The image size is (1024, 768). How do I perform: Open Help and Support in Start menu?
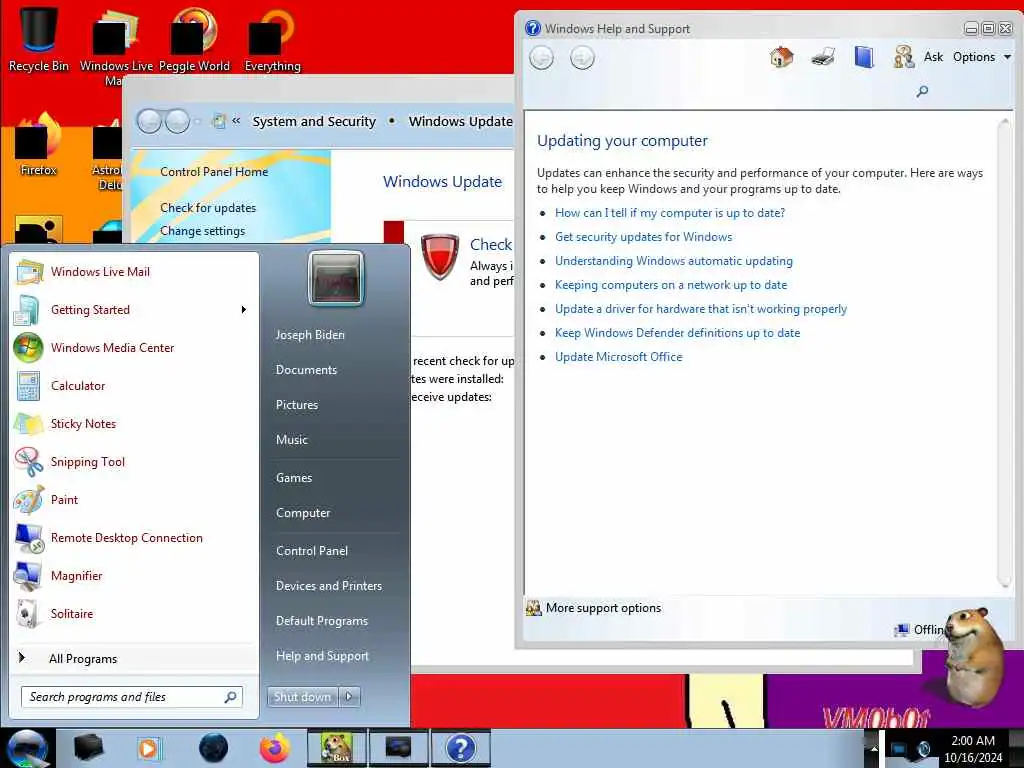coord(322,656)
